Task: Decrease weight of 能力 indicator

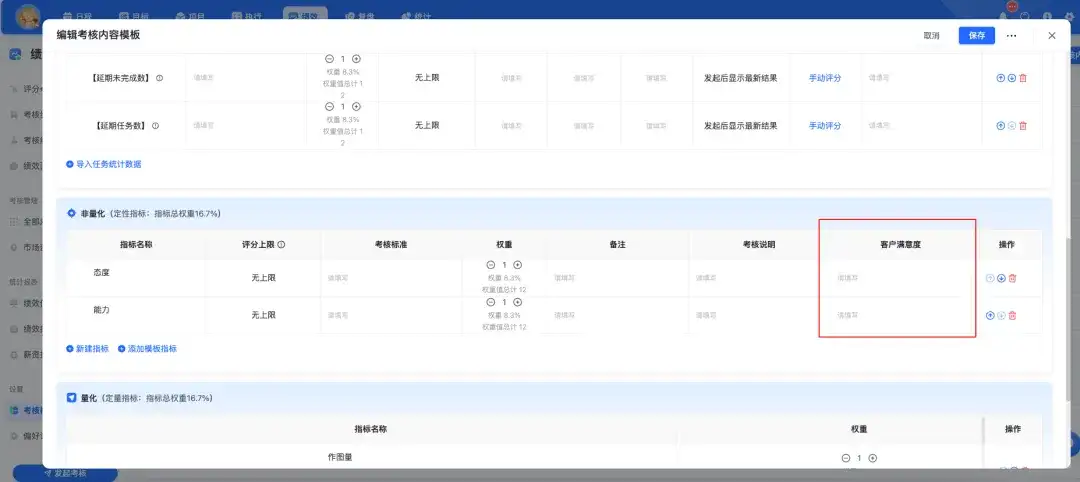Action: click(x=491, y=302)
